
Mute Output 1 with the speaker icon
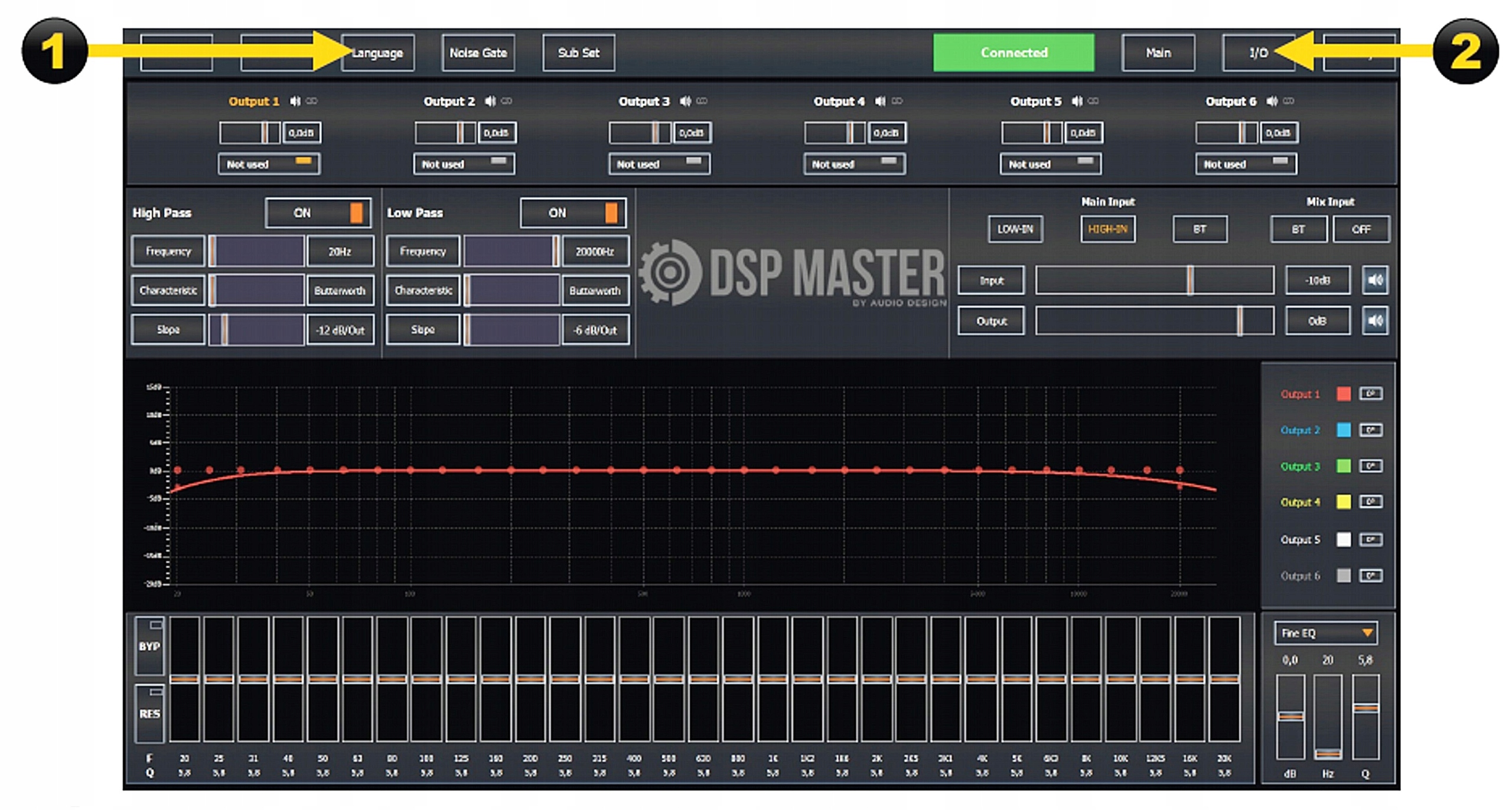295,102
